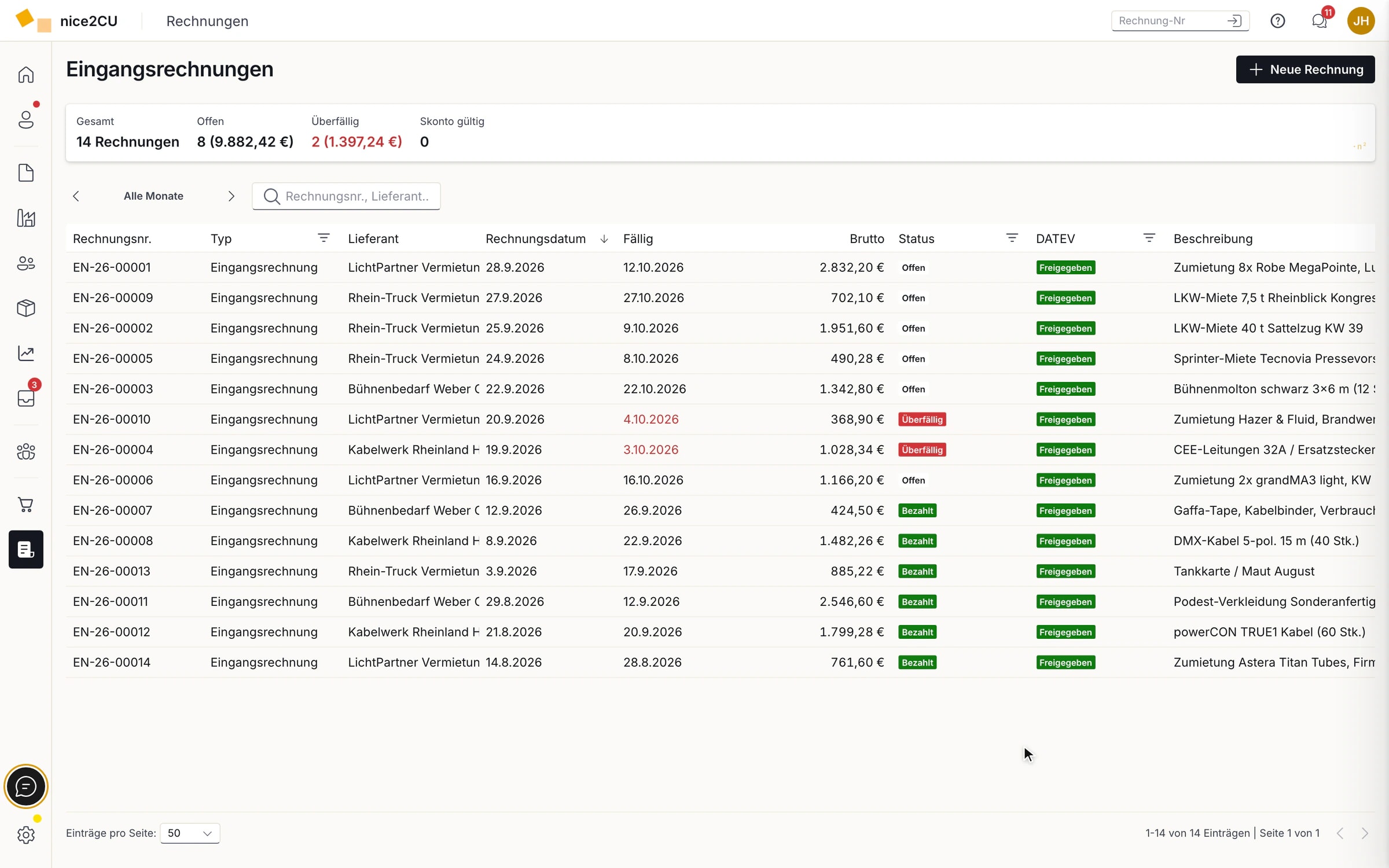Click the nice2CU logo
Image resolution: width=1389 pixels, height=868 pixels.
67,21
